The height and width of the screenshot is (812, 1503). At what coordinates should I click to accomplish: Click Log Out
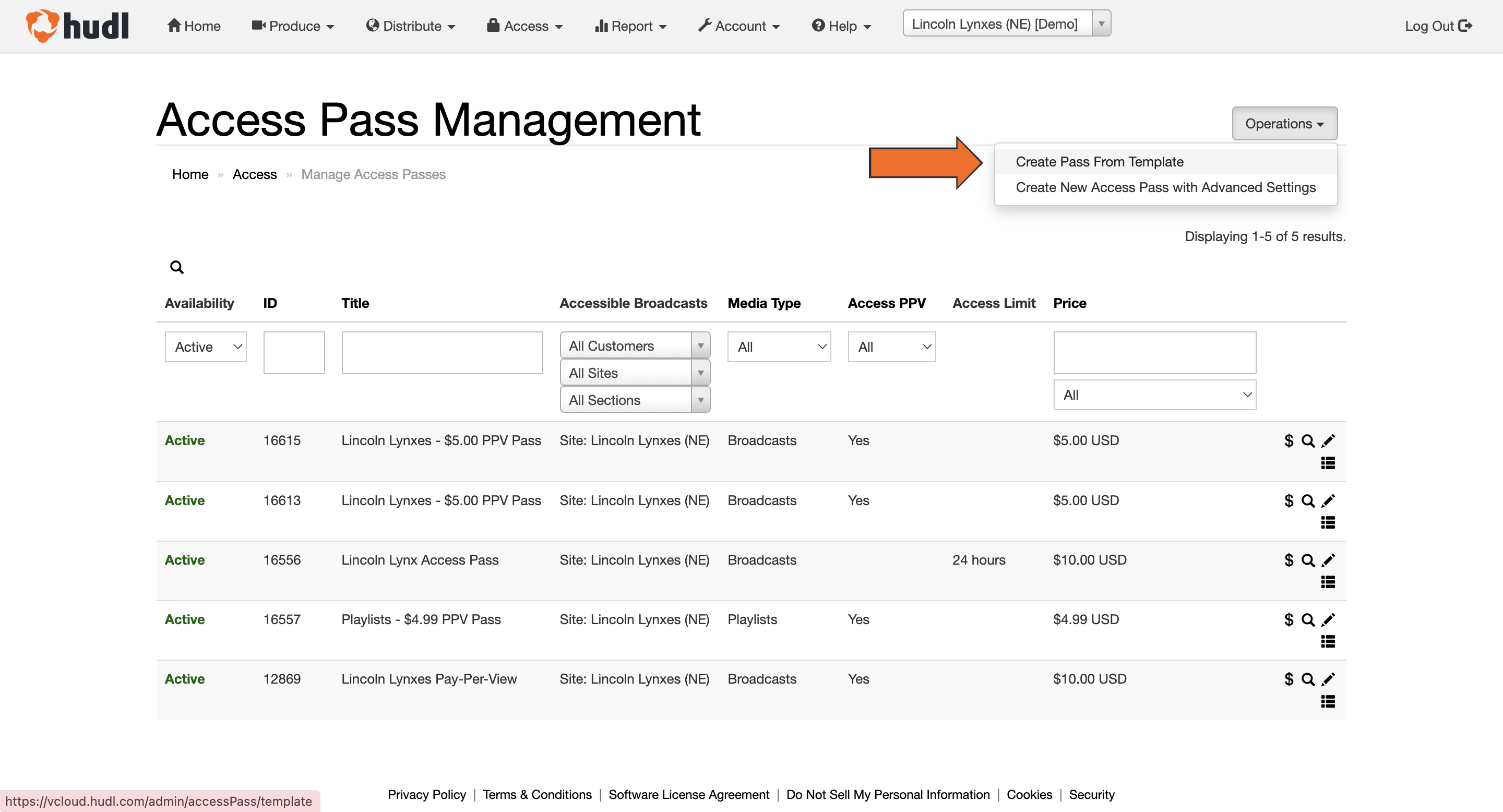click(1438, 26)
